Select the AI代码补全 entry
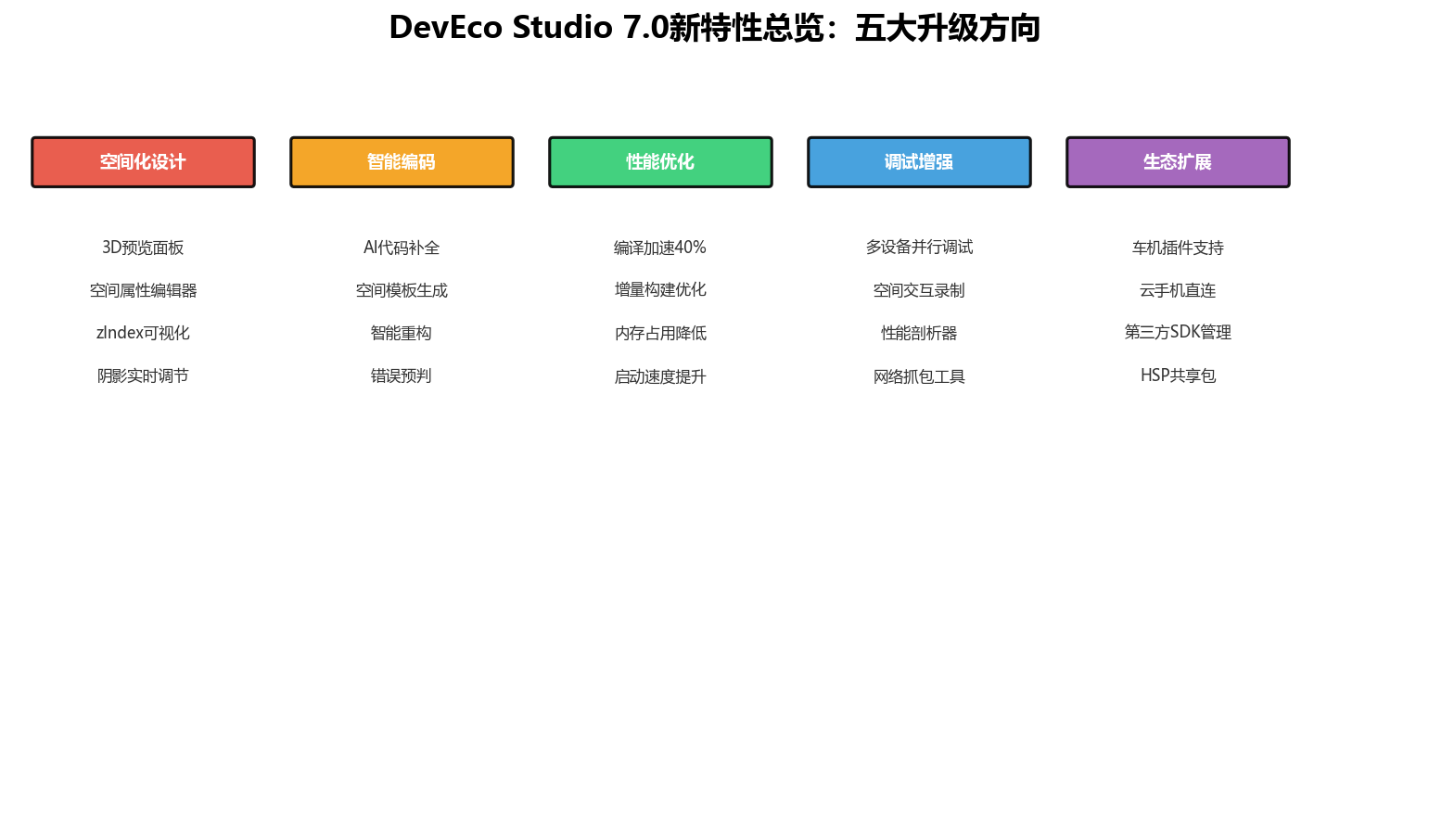Image resolution: width=1429 pixels, height=840 pixels. point(402,248)
